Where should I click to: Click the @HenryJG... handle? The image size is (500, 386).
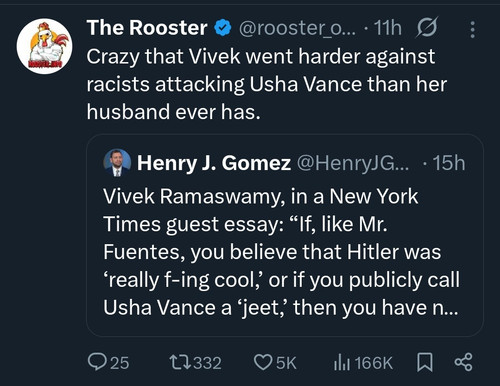[x=353, y=163]
